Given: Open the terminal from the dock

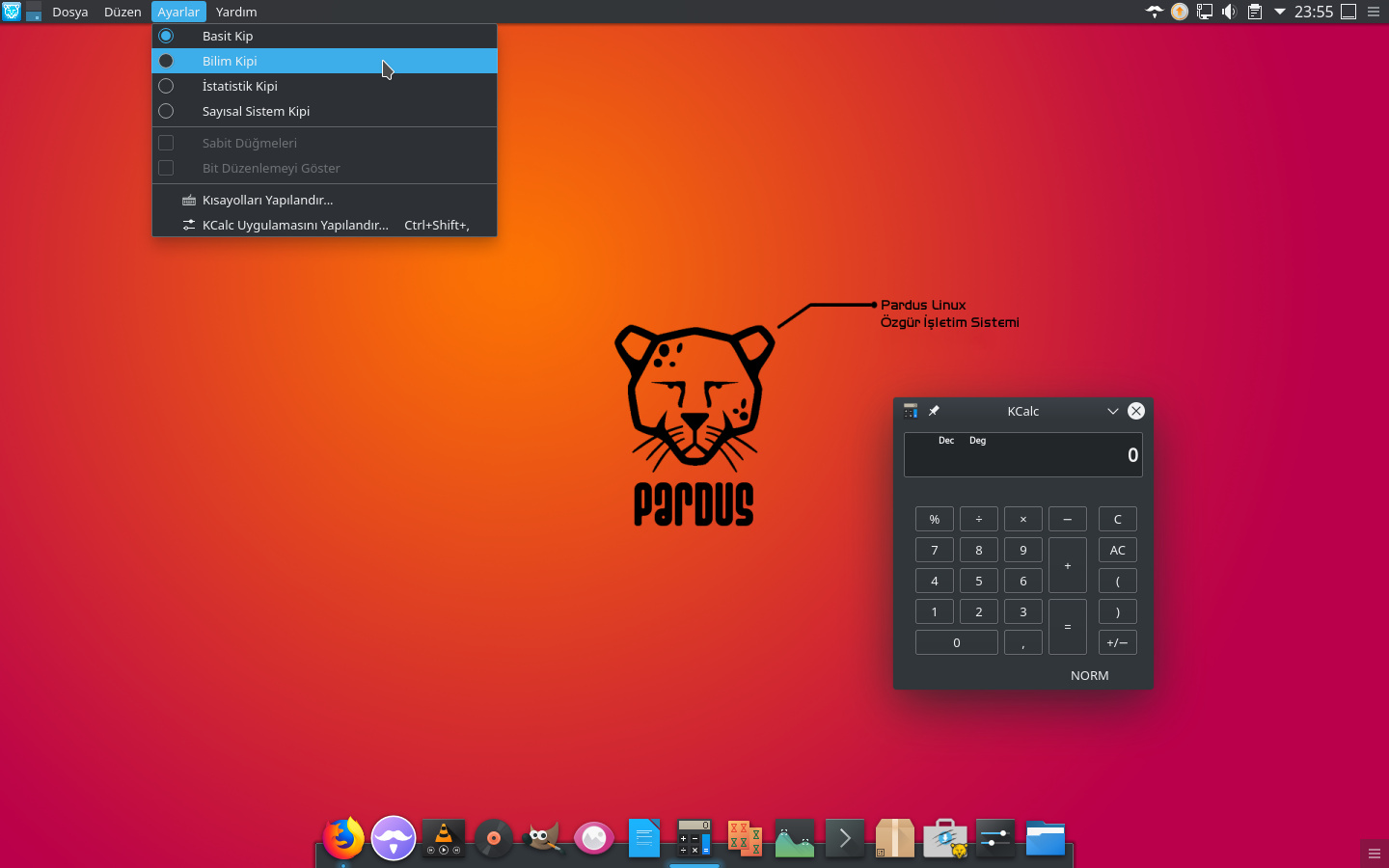Looking at the screenshot, I should [845, 838].
